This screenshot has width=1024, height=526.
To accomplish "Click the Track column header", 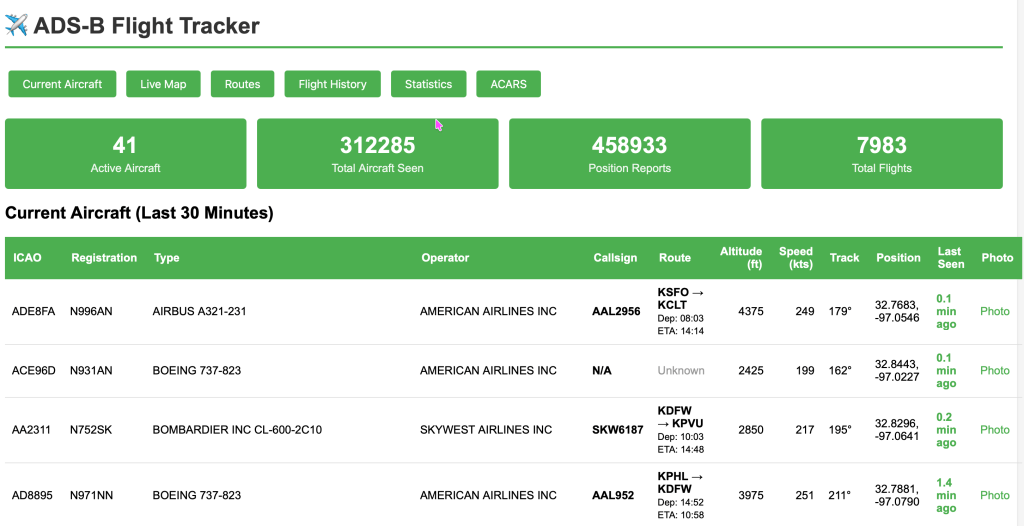I will click(x=844, y=257).
